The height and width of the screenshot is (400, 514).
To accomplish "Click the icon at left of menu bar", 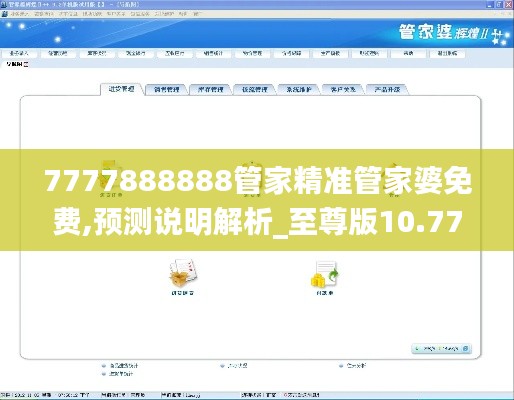I will (4, 14).
